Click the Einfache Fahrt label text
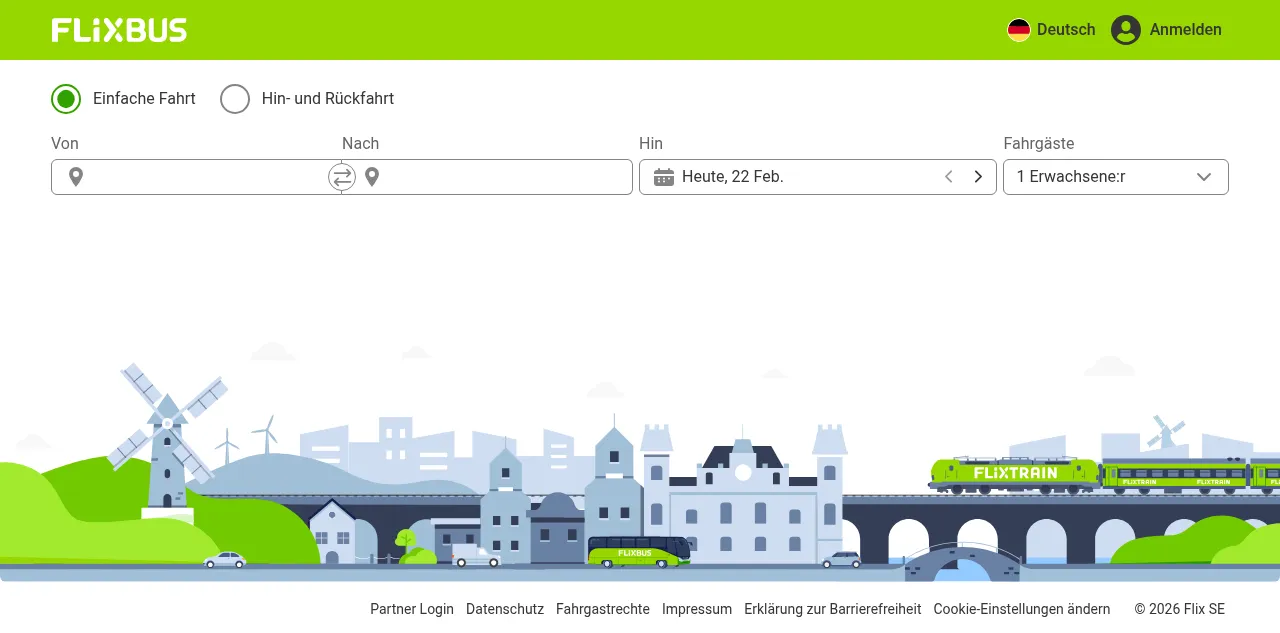The width and height of the screenshot is (1280, 633). pyautogui.click(x=144, y=99)
